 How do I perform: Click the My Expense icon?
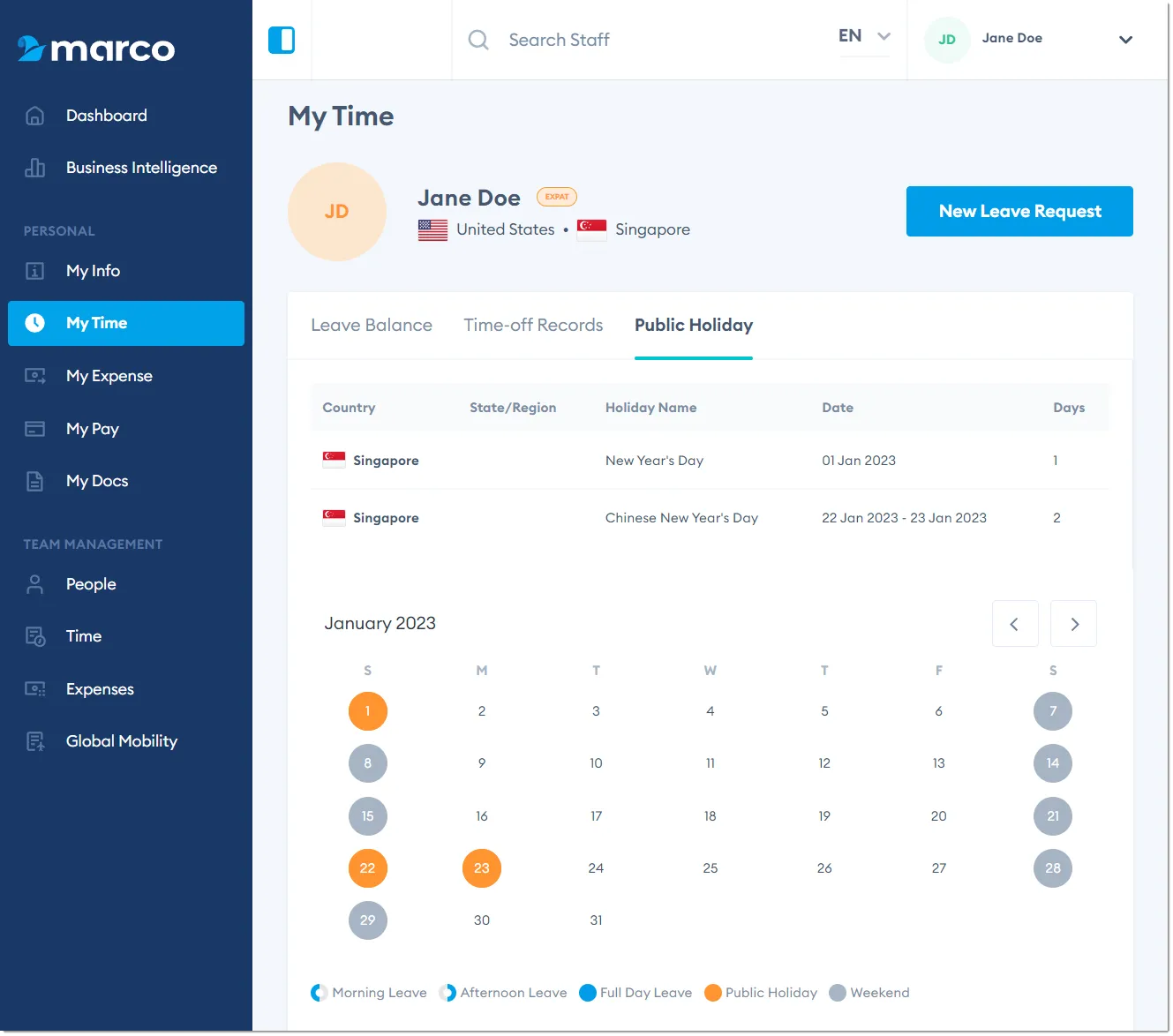pyautogui.click(x=34, y=376)
